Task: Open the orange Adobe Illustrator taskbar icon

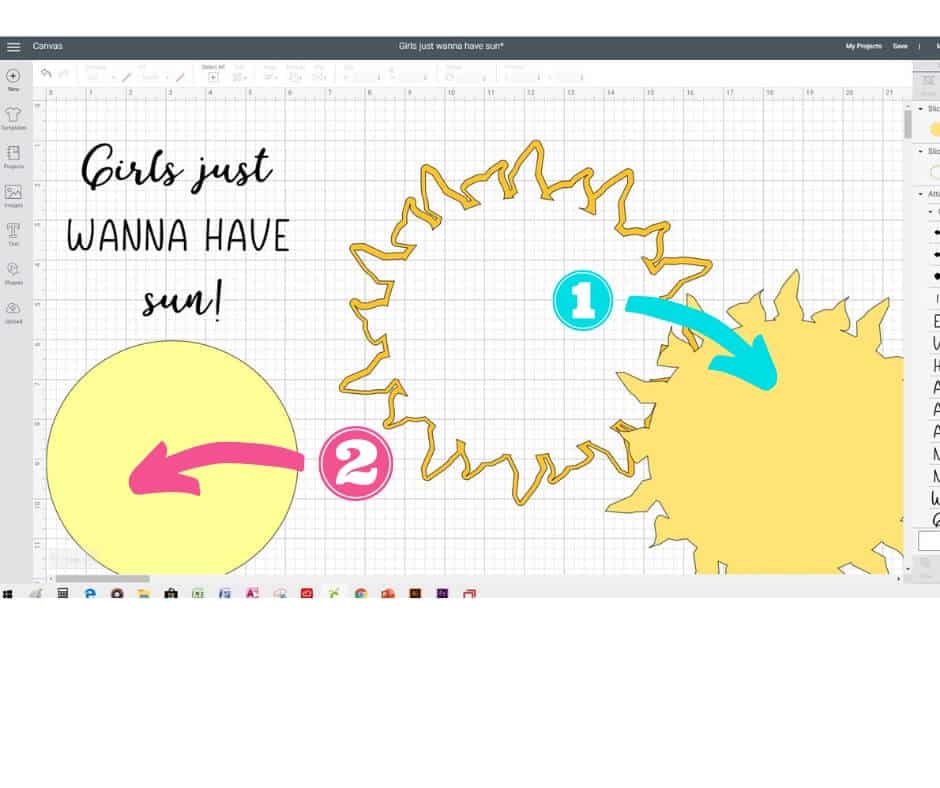Action: tap(415, 594)
